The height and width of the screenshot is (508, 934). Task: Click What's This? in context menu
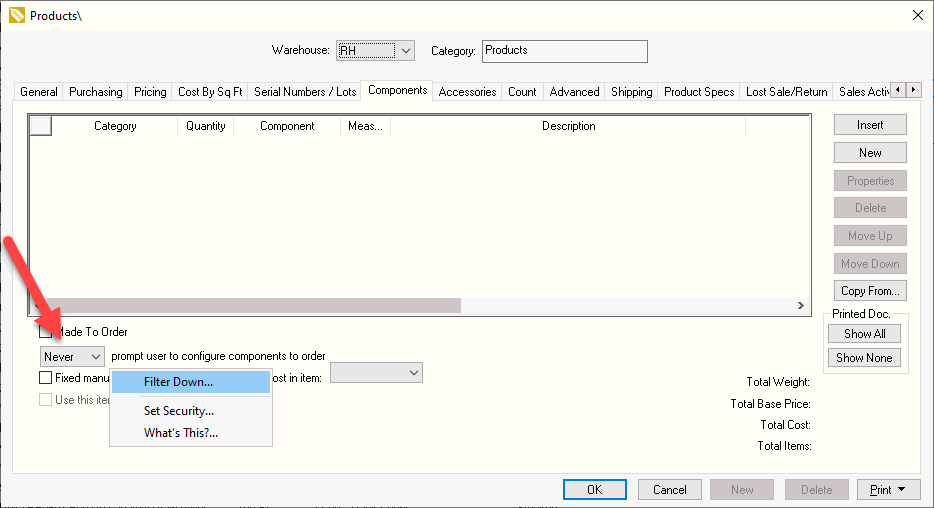(180, 433)
